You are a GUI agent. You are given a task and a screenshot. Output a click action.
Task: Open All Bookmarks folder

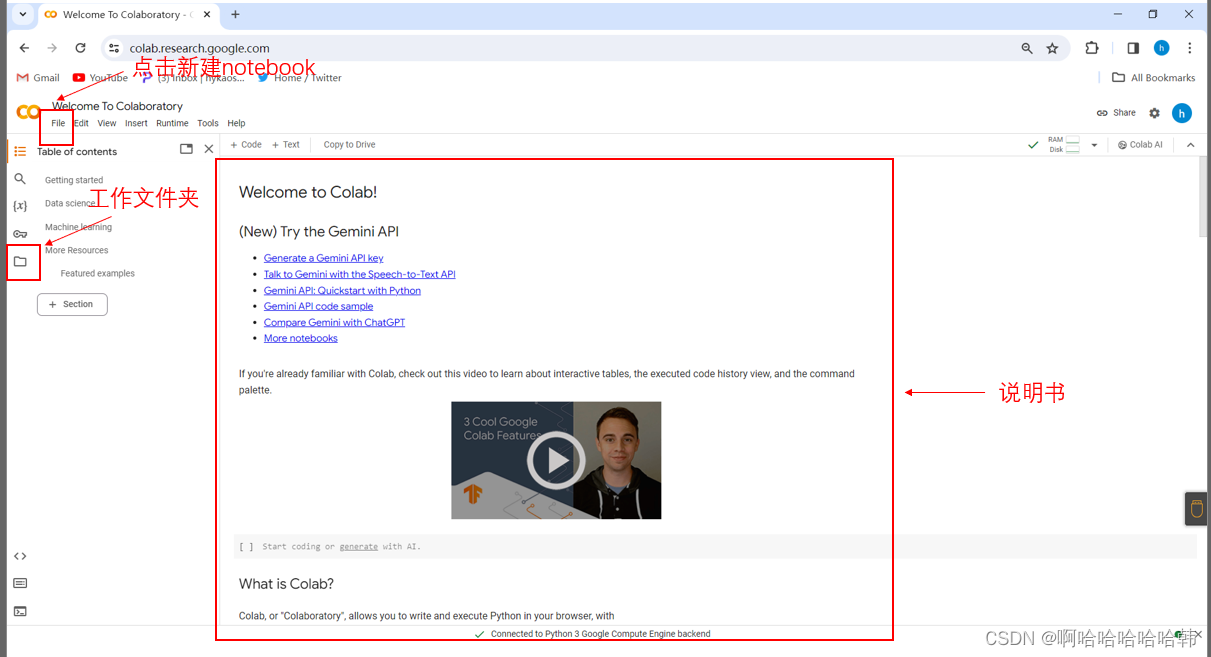tap(1153, 77)
